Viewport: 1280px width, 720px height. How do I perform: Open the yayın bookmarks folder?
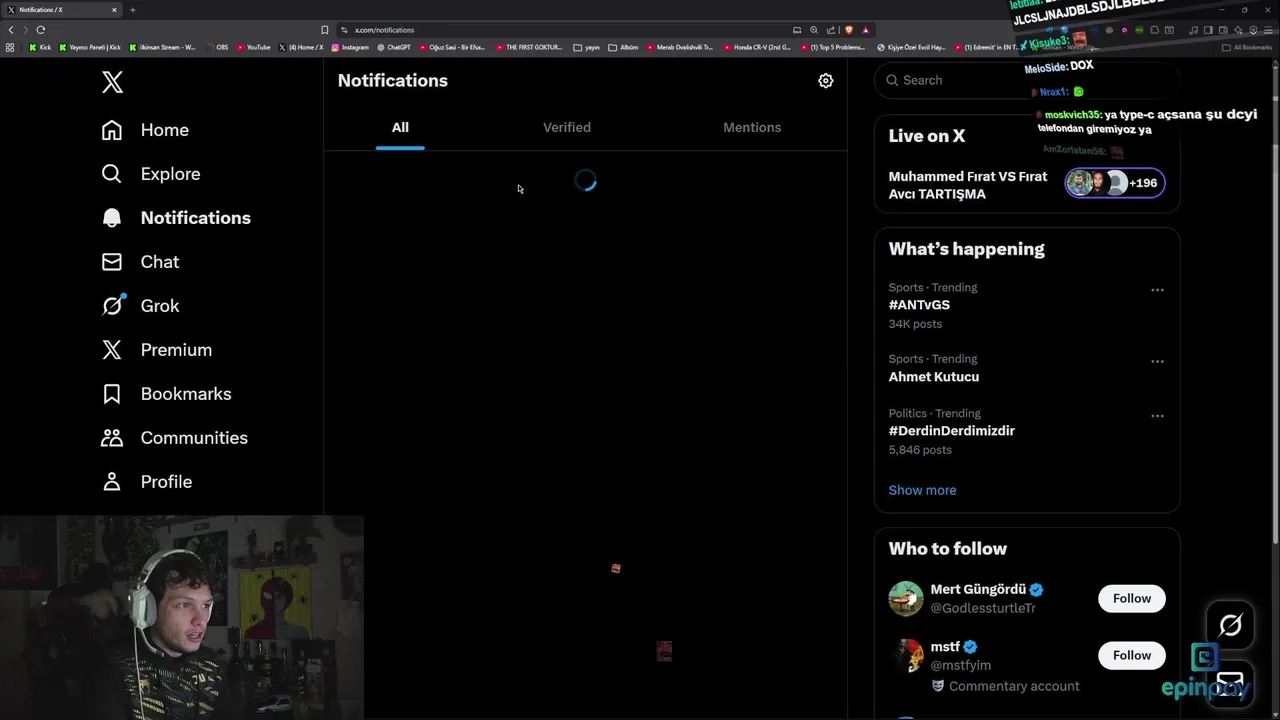point(587,47)
